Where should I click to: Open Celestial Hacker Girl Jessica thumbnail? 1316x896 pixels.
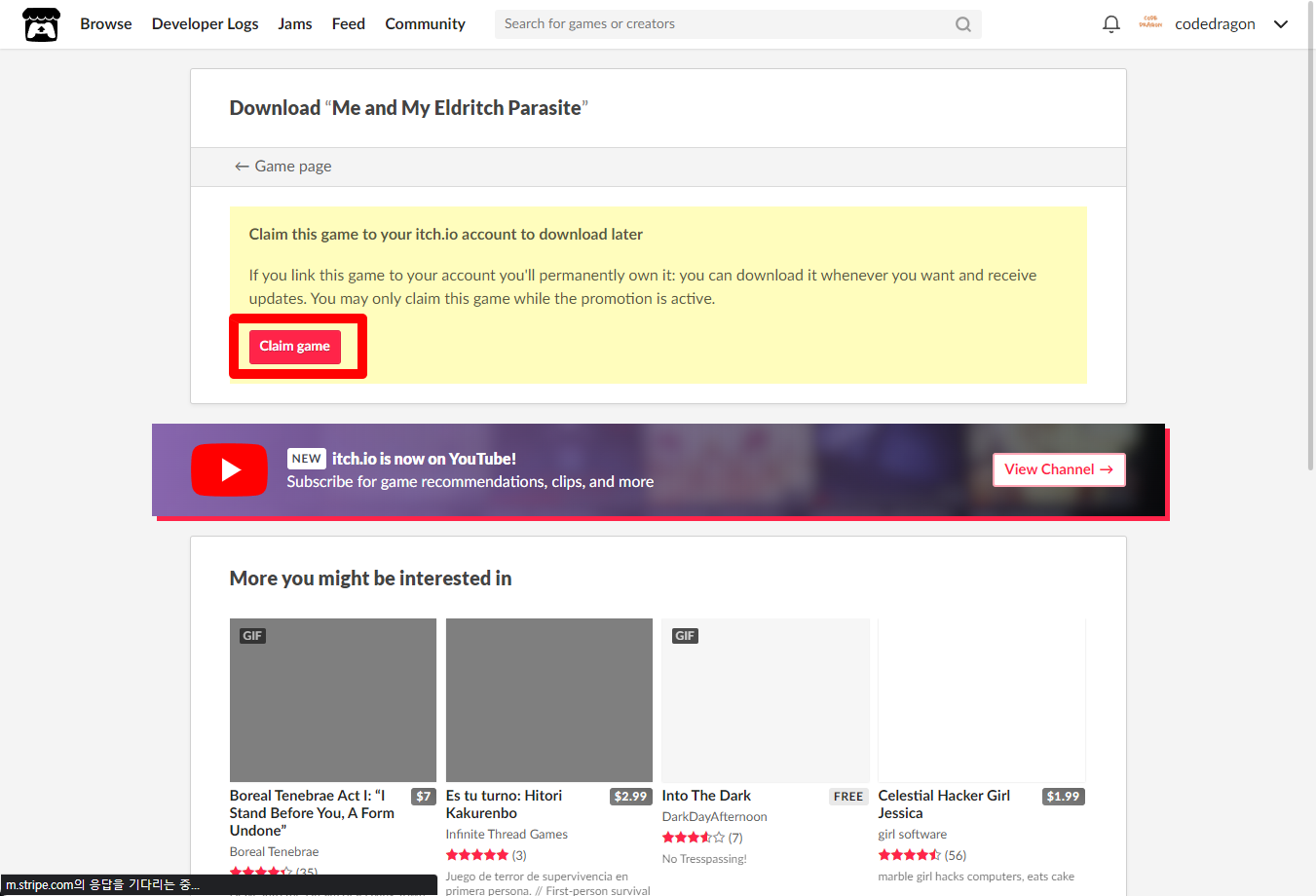coord(982,700)
